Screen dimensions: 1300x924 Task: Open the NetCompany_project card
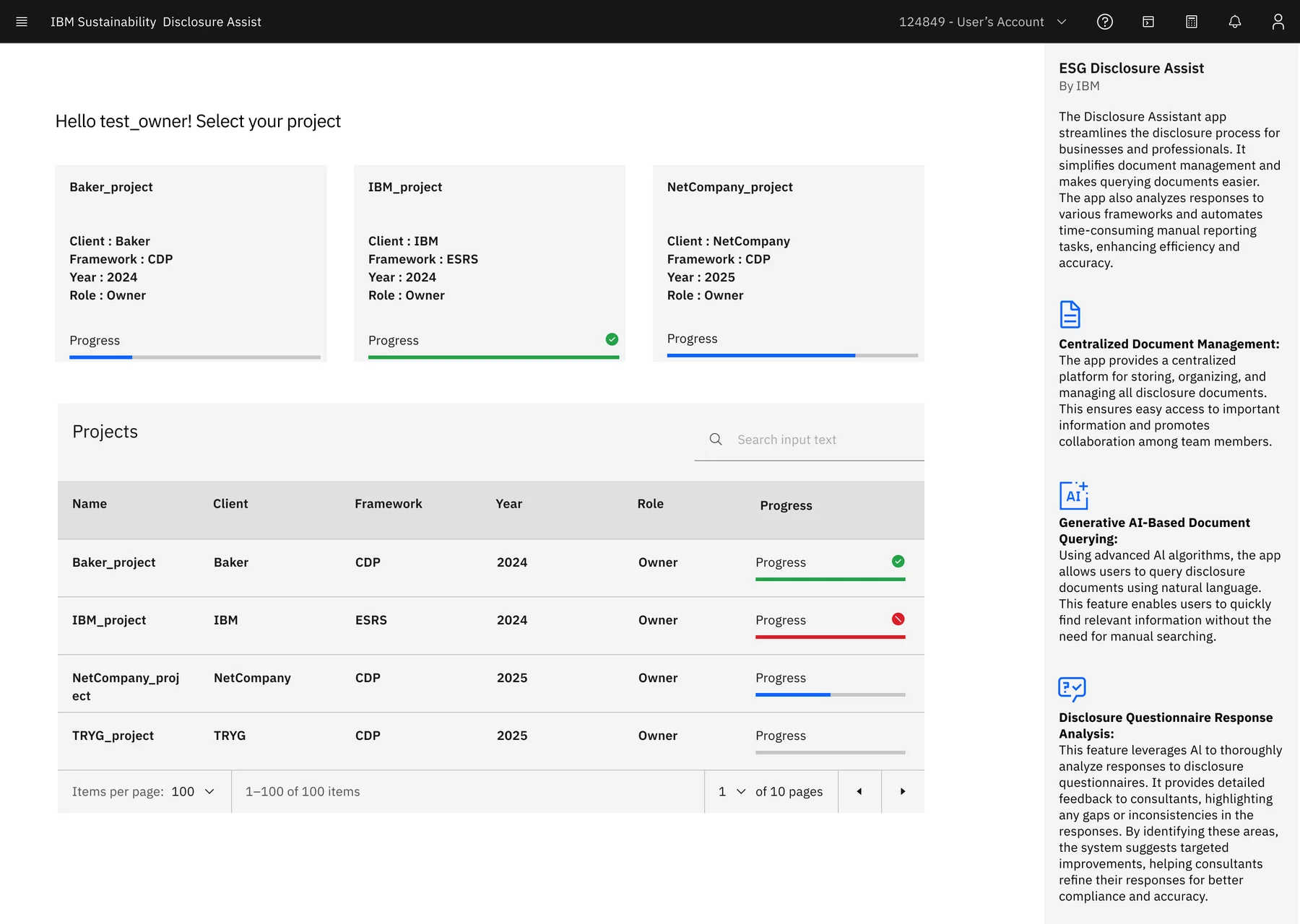[789, 263]
